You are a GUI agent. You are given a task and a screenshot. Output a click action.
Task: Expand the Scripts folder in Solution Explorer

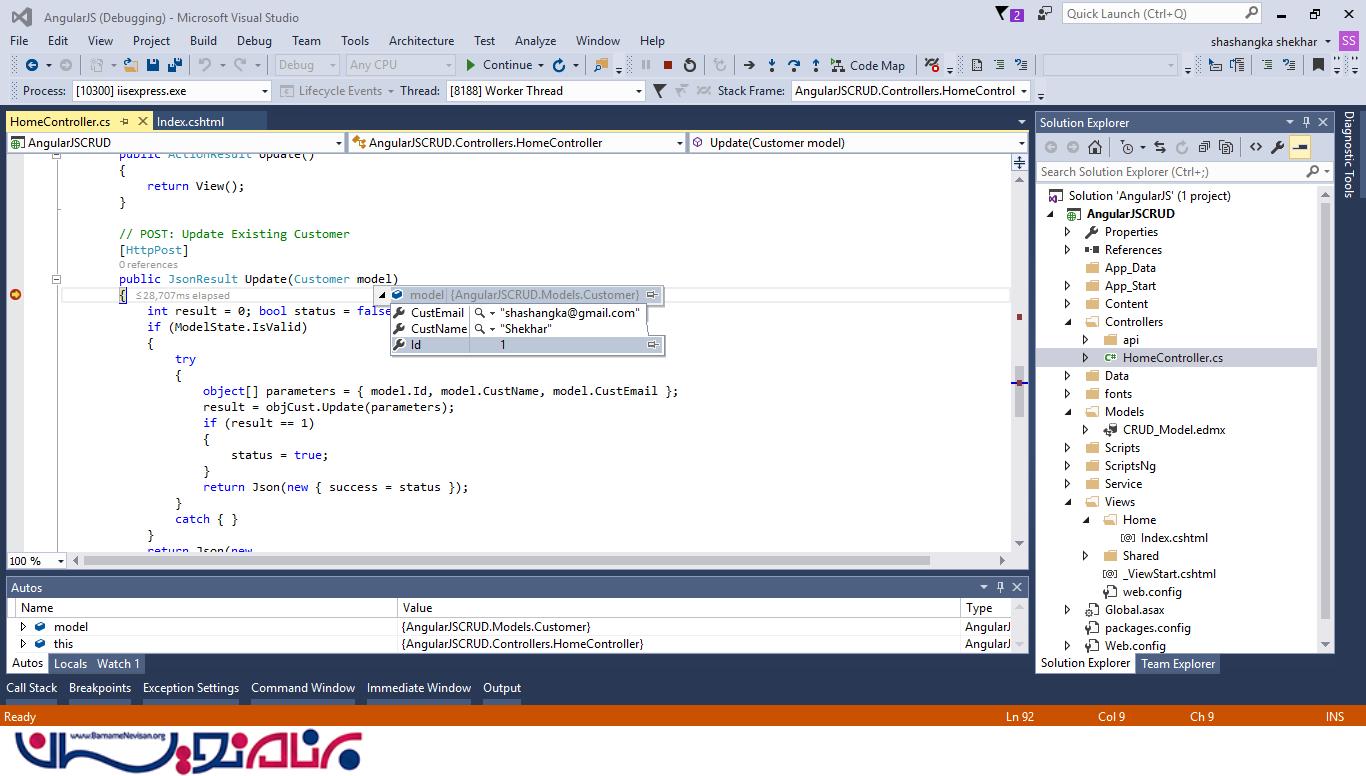tap(1067, 448)
